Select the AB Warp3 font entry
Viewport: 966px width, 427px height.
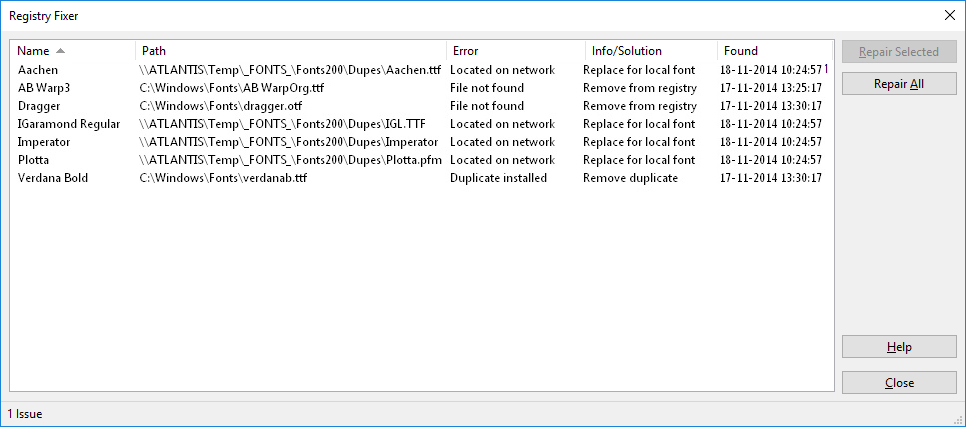click(421, 88)
